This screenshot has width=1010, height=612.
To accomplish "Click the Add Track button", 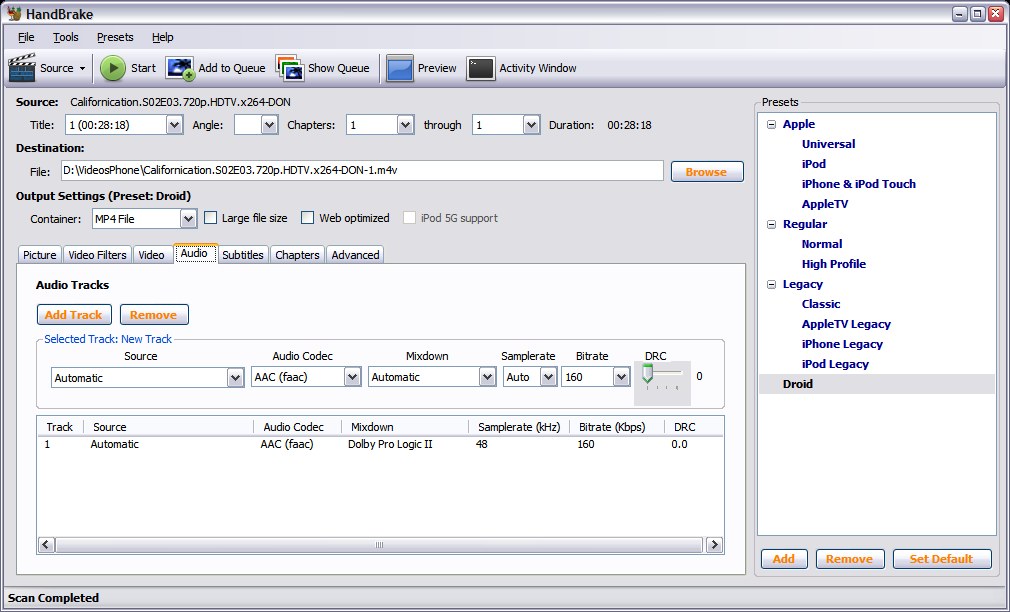I will 73,315.
